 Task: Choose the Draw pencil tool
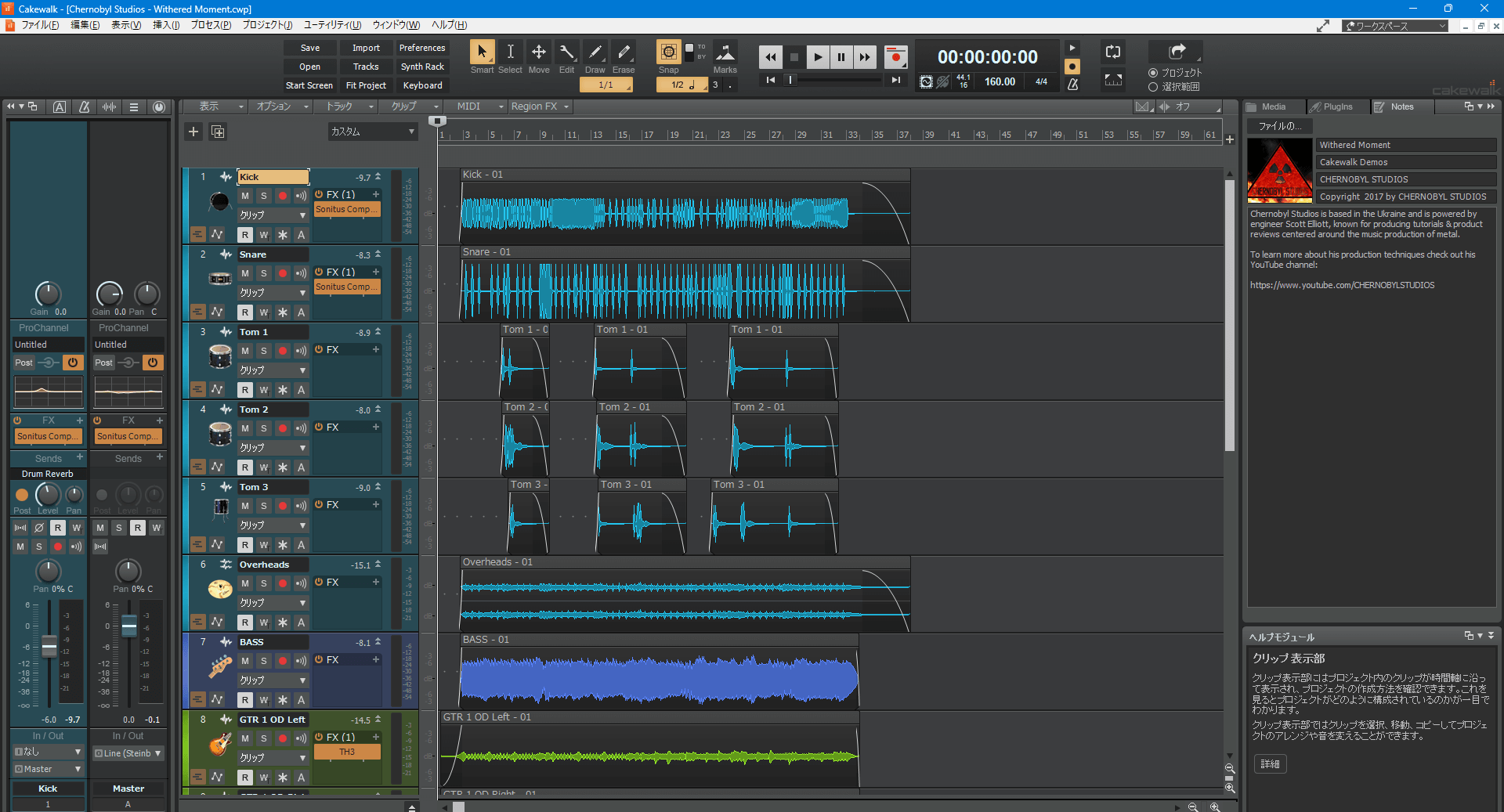pyautogui.click(x=595, y=52)
